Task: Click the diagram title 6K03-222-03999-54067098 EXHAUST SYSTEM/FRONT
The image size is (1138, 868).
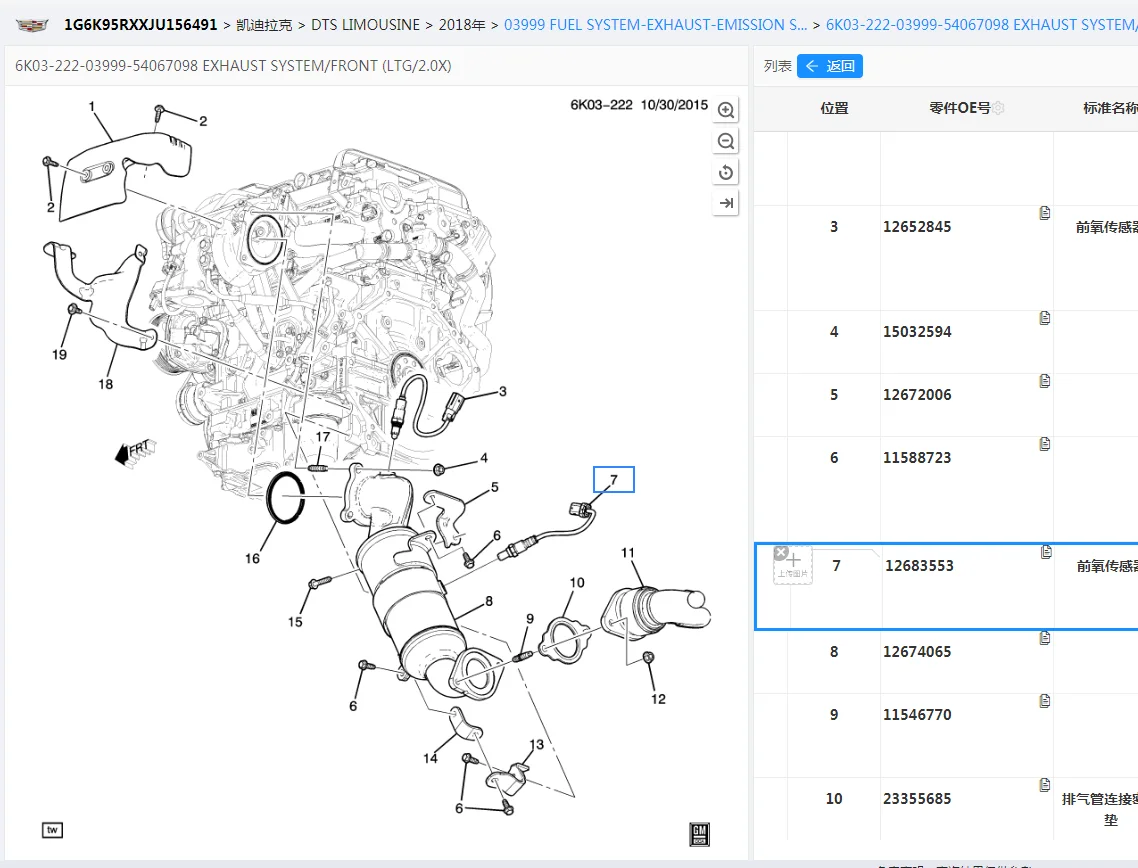Action: (233, 66)
